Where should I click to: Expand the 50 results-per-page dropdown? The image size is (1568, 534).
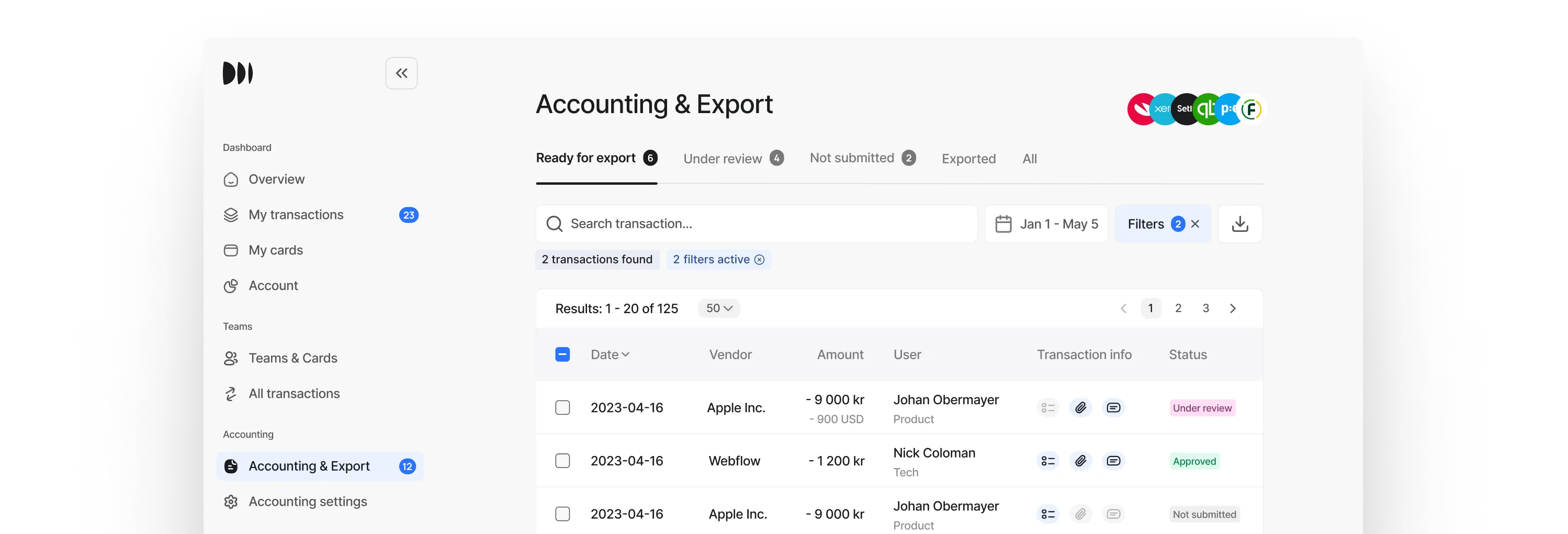point(719,309)
